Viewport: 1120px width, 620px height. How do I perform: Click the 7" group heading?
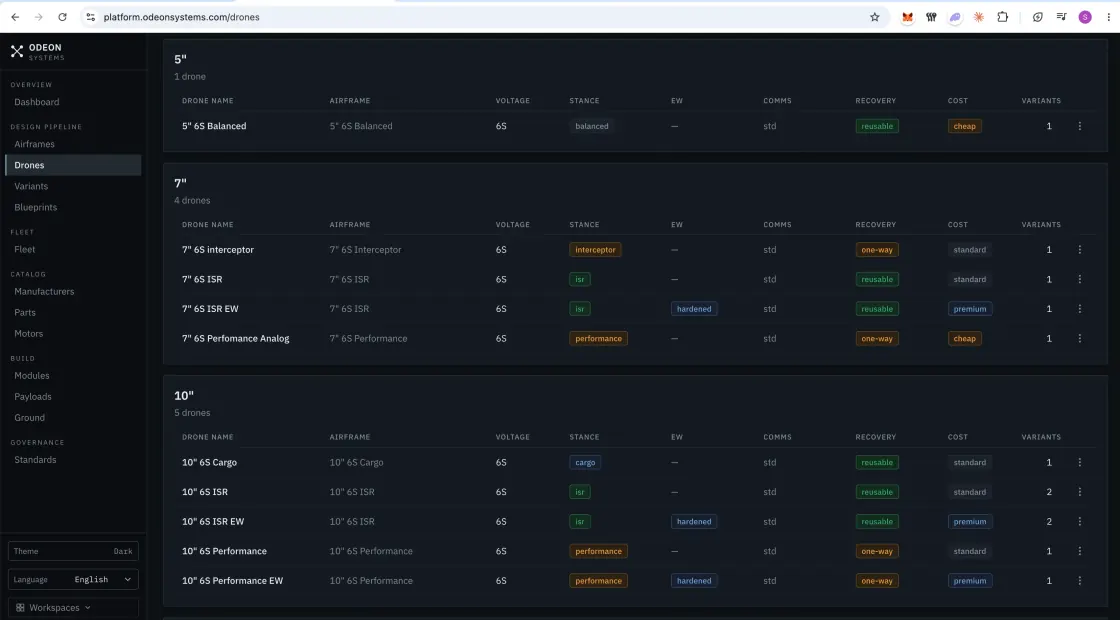click(180, 184)
